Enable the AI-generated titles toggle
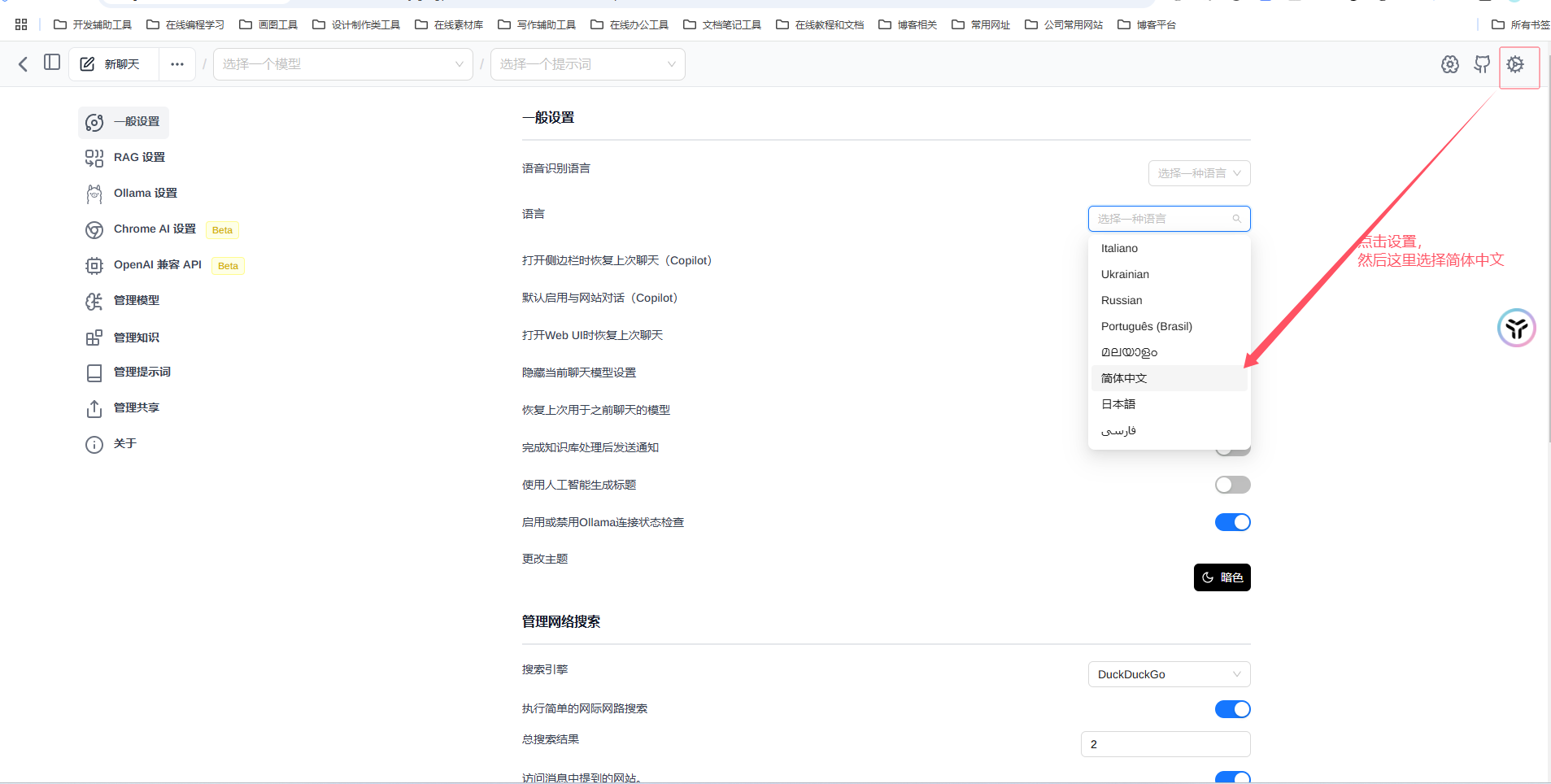Viewport: 1551px width, 784px height. 1232,484
